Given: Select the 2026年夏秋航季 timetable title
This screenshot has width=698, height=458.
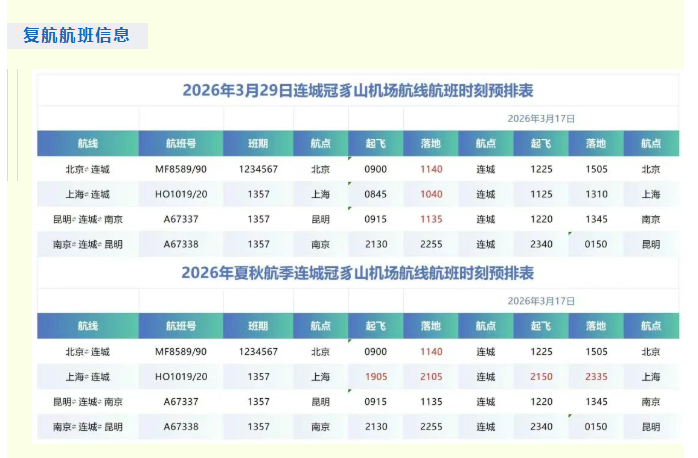Looking at the screenshot, I should (x=357, y=273).
